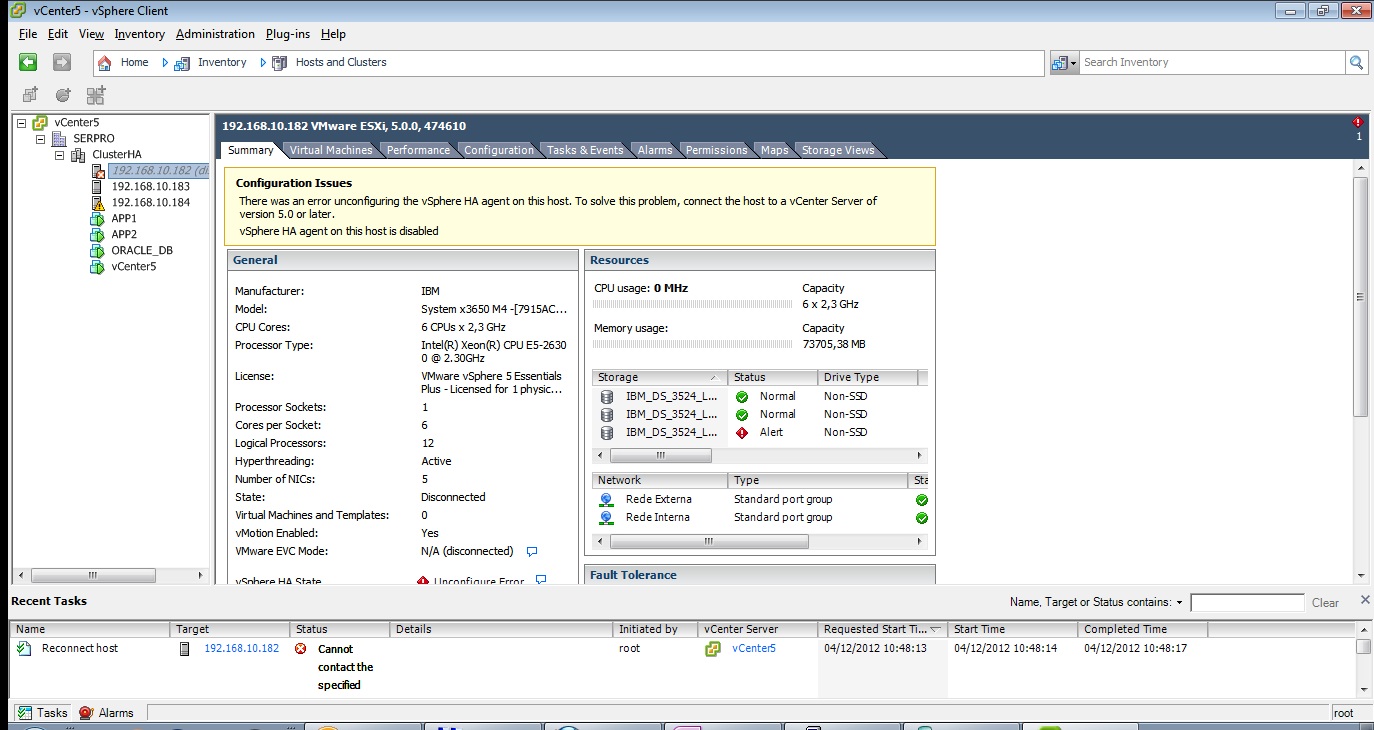Open Home from the navigation bar
This screenshot has width=1374, height=730.
coord(134,62)
